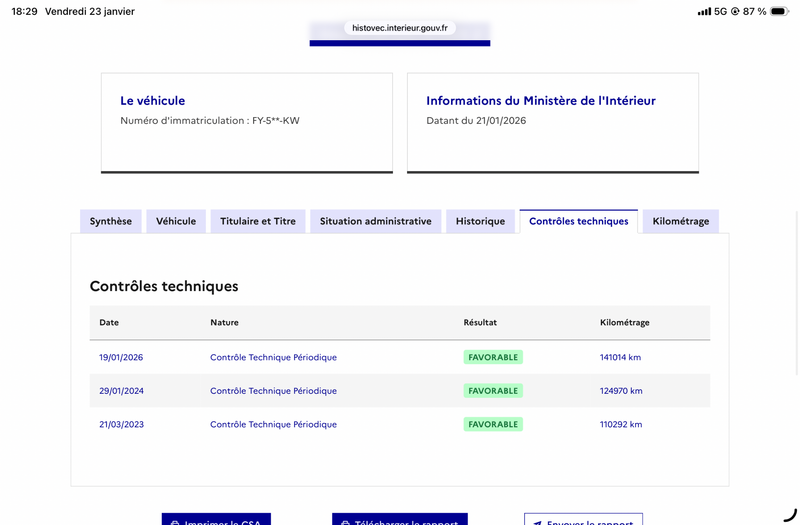Click the 141014 km mileage value

click(620, 357)
